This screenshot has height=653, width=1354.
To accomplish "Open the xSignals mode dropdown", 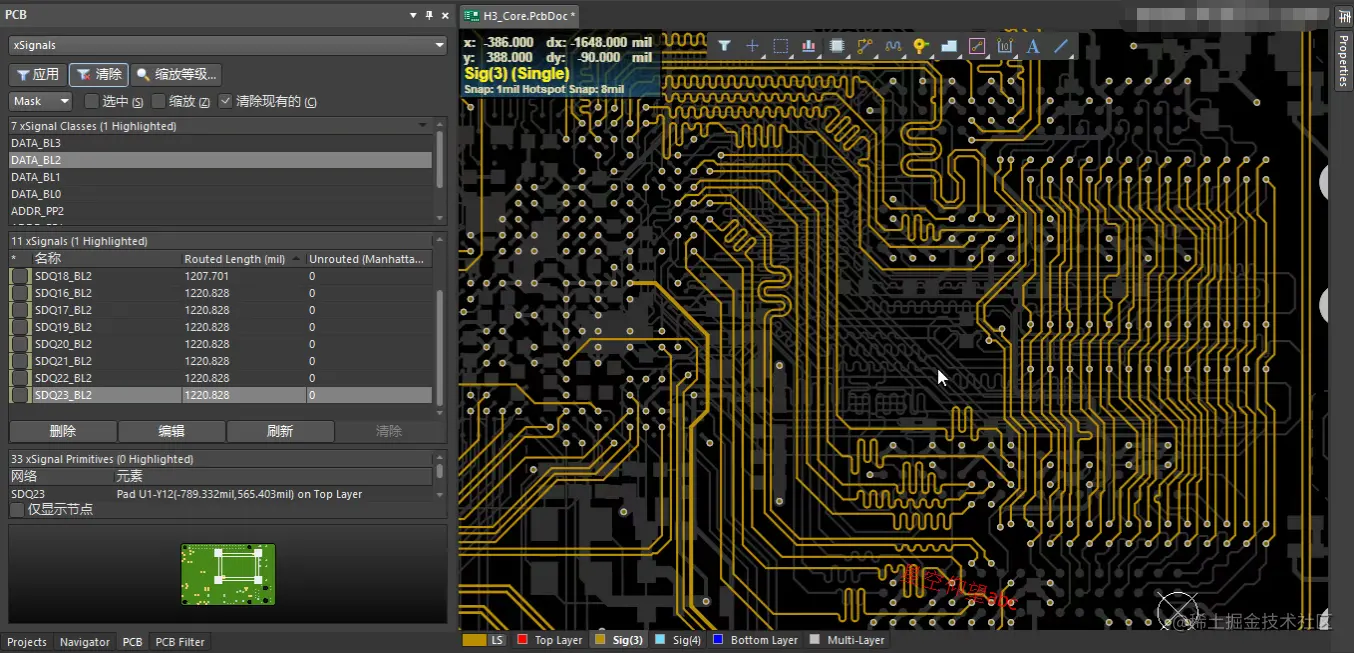I will click(x=228, y=45).
